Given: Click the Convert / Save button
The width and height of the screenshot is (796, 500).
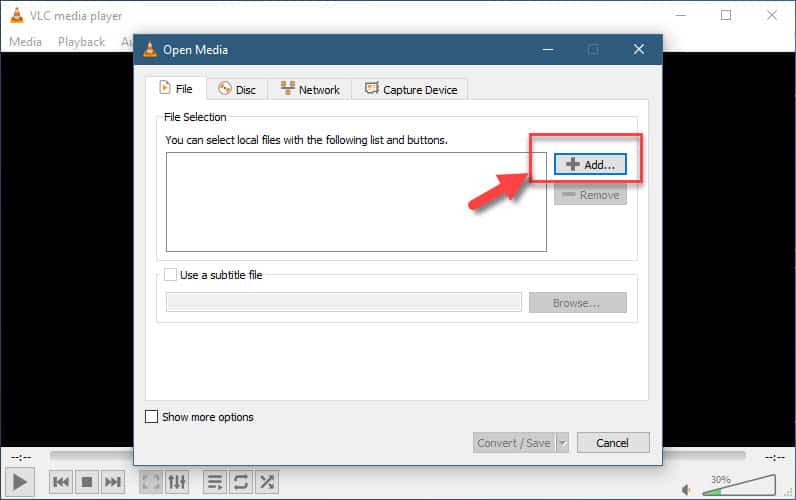Looking at the screenshot, I should (x=514, y=443).
